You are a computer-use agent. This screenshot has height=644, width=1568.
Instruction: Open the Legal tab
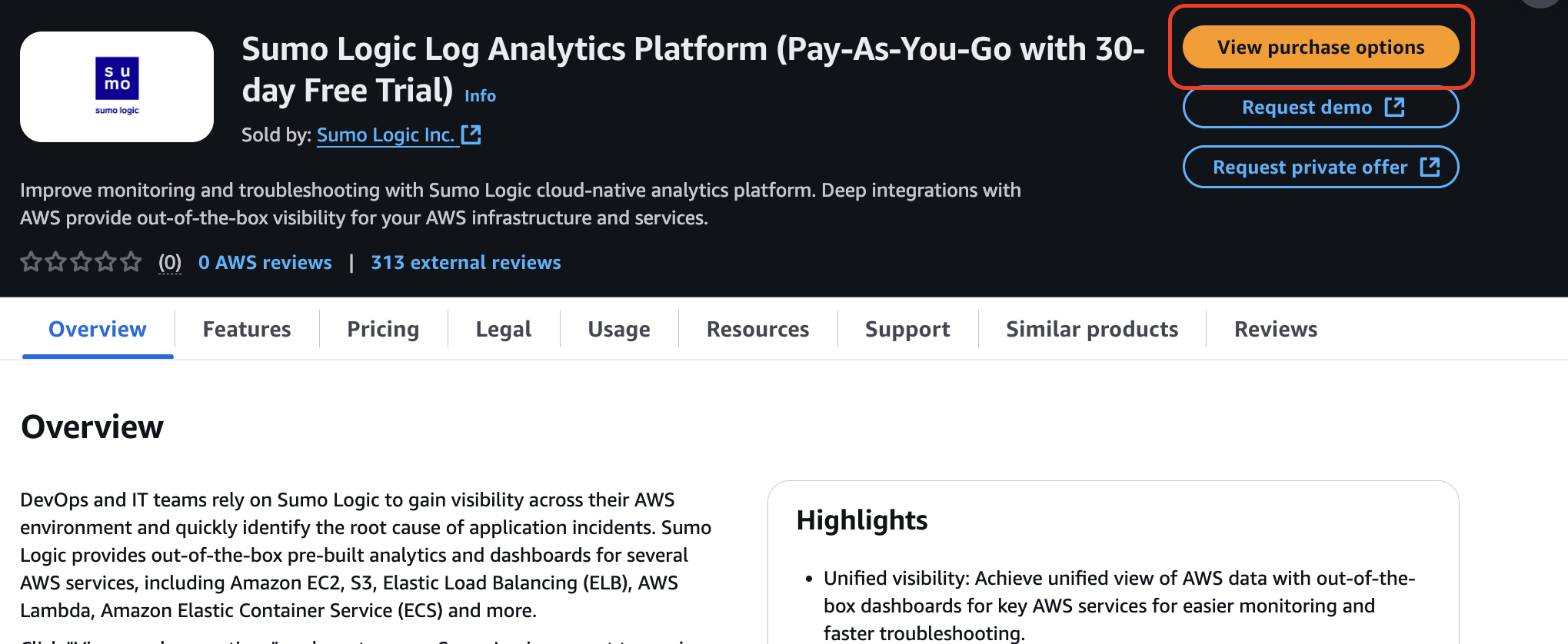(x=504, y=329)
